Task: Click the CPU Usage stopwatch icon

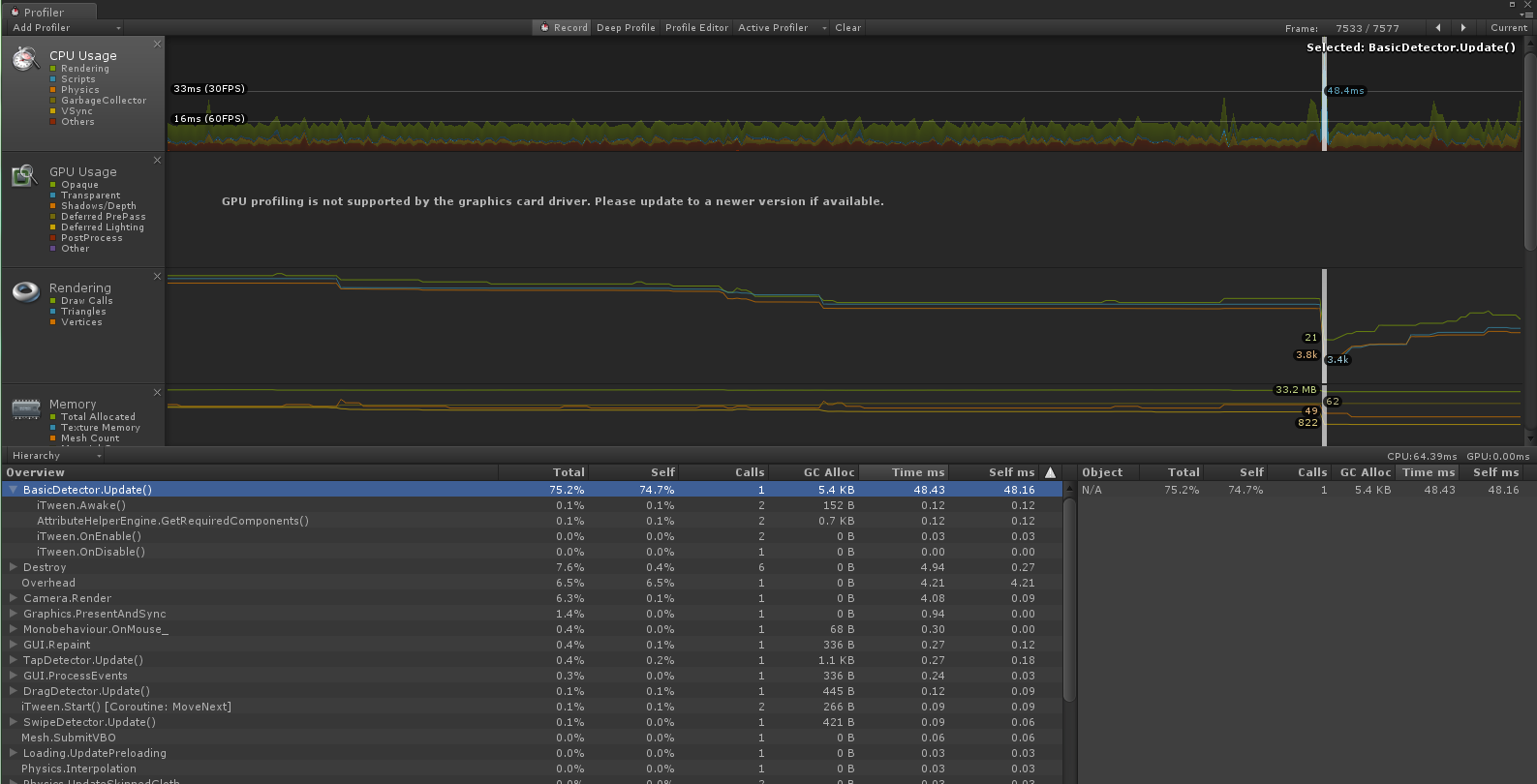Action: point(25,60)
